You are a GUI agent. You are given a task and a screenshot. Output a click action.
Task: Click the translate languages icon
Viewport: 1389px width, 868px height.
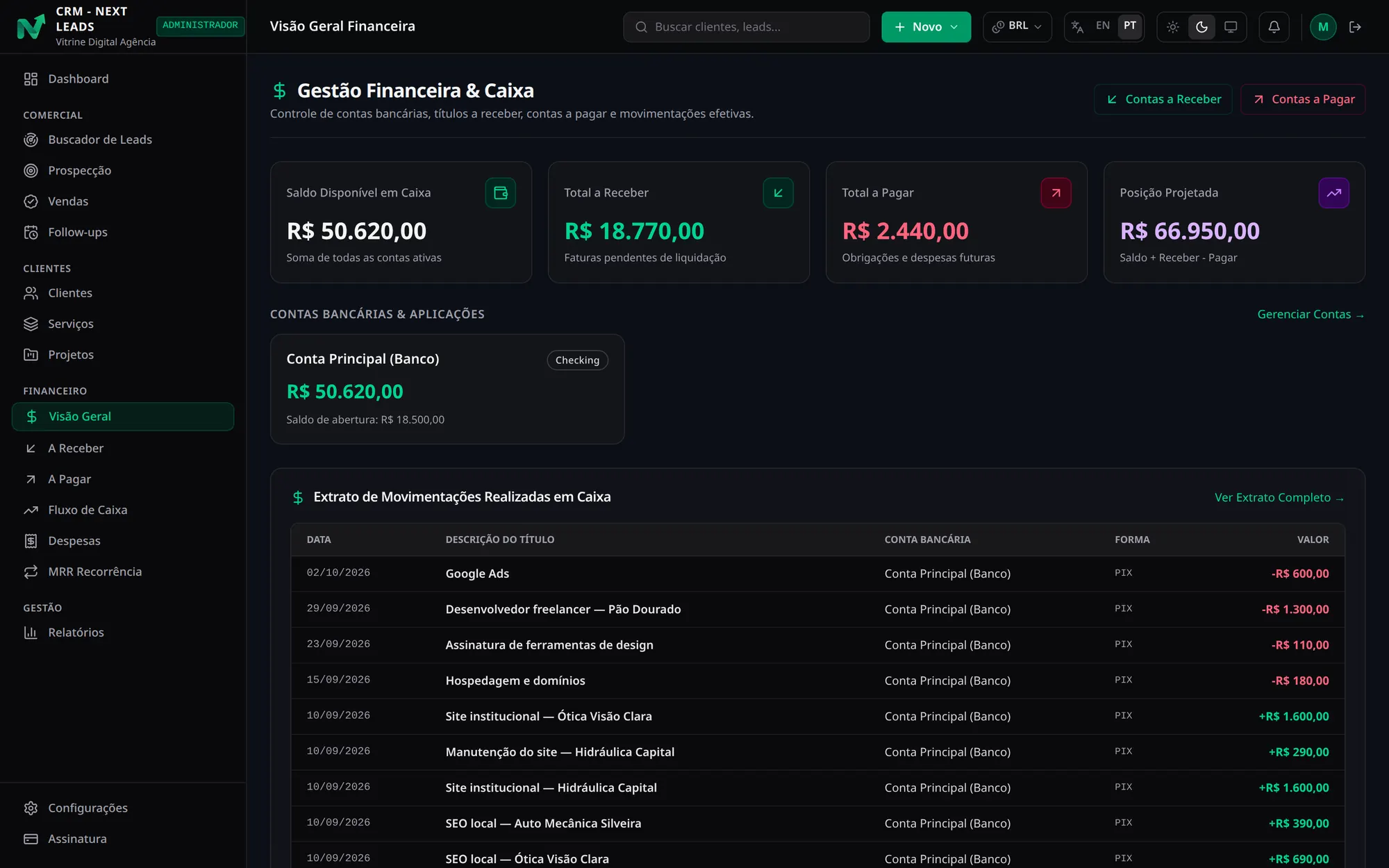click(x=1077, y=27)
